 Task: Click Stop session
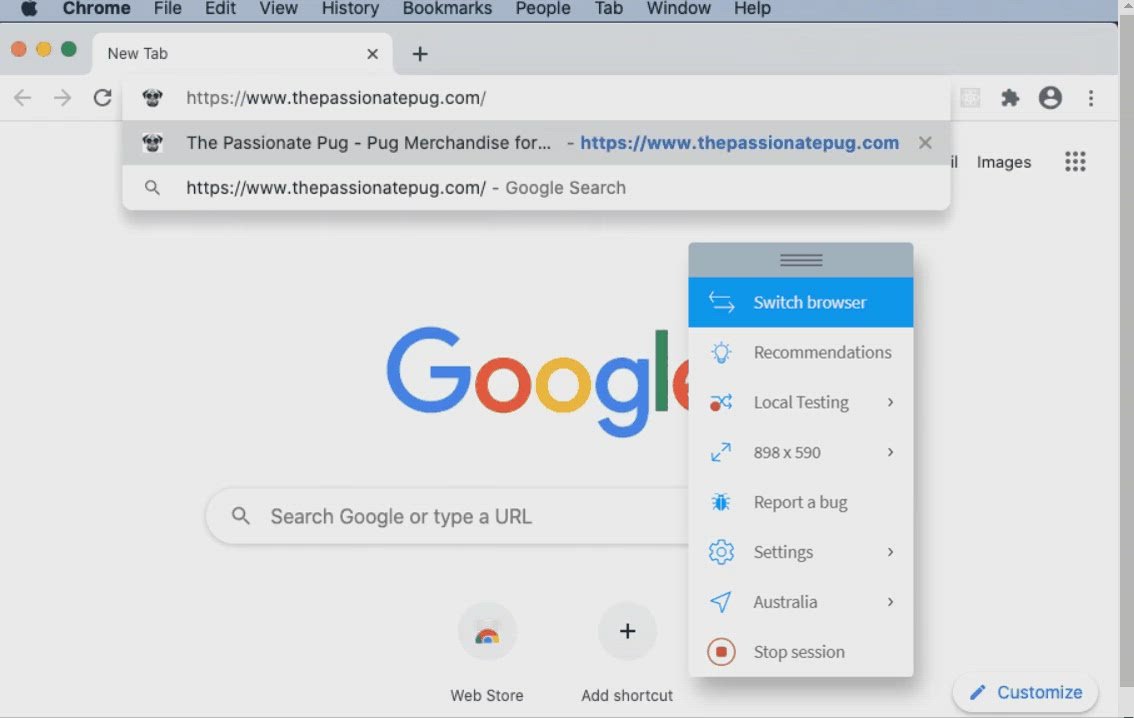(x=801, y=651)
